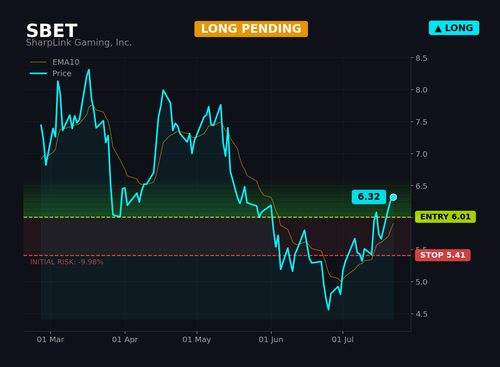Click the 01 Apr axis label
The image size is (500, 367).
tap(125, 339)
